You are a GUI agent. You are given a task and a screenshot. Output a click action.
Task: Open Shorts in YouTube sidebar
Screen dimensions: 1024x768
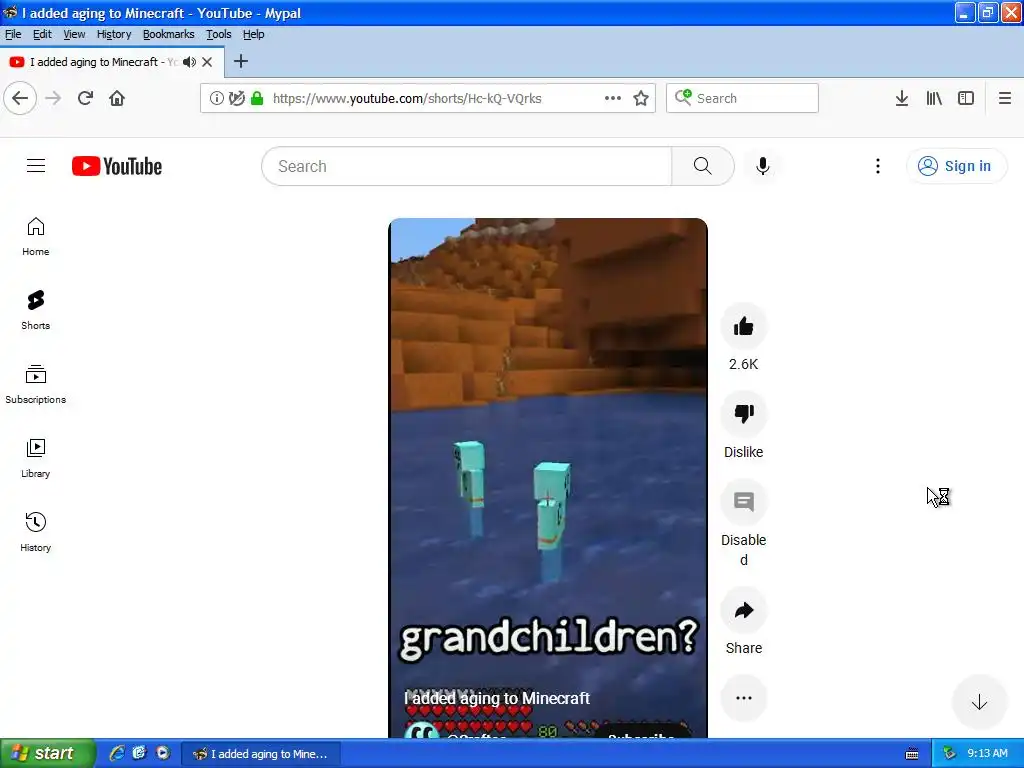pos(35,310)
